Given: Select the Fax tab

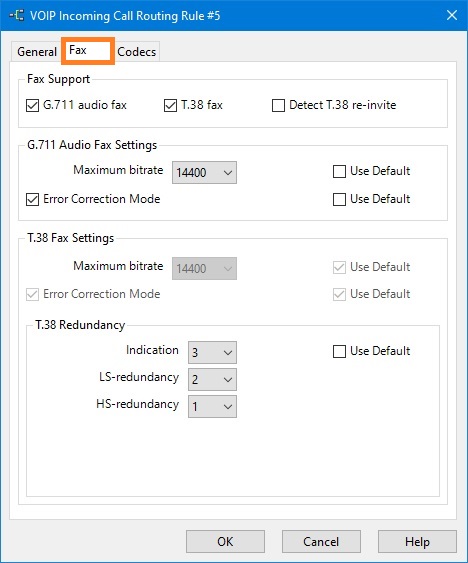Looking at the screenshot, I should click(88, 50).
